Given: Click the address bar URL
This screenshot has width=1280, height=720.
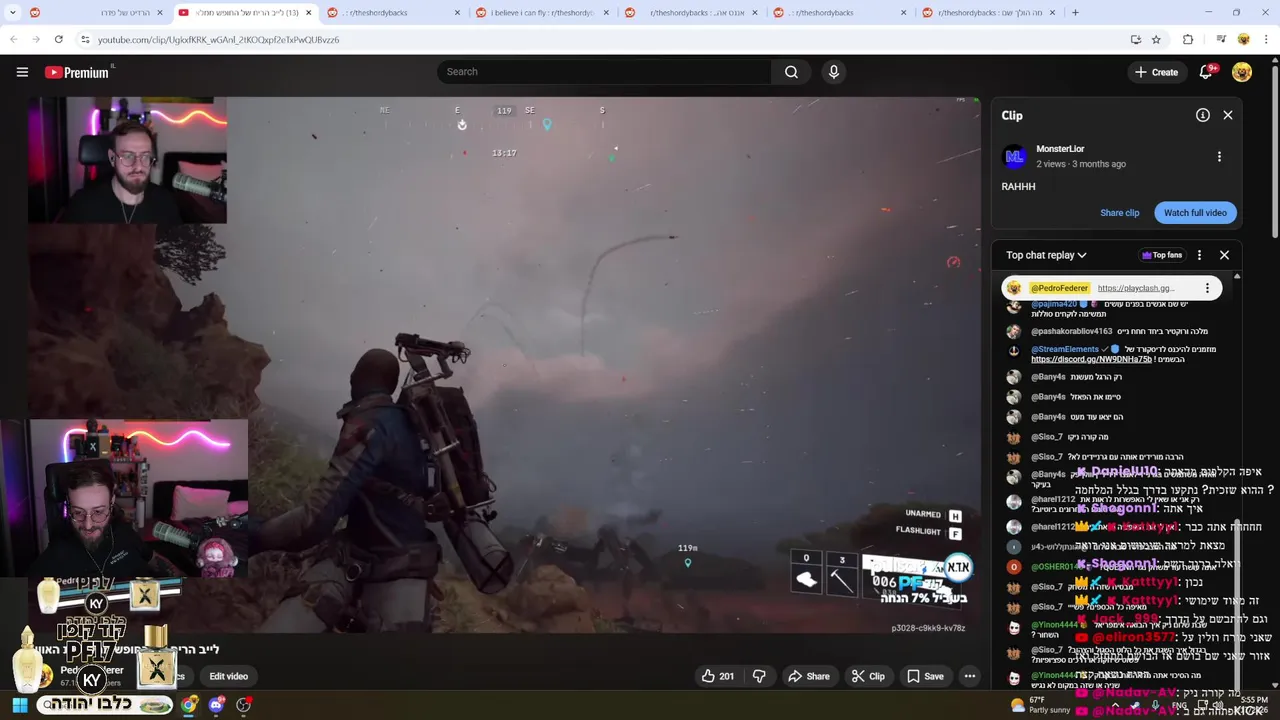Looking at the screenshot, I should (218, 39).
